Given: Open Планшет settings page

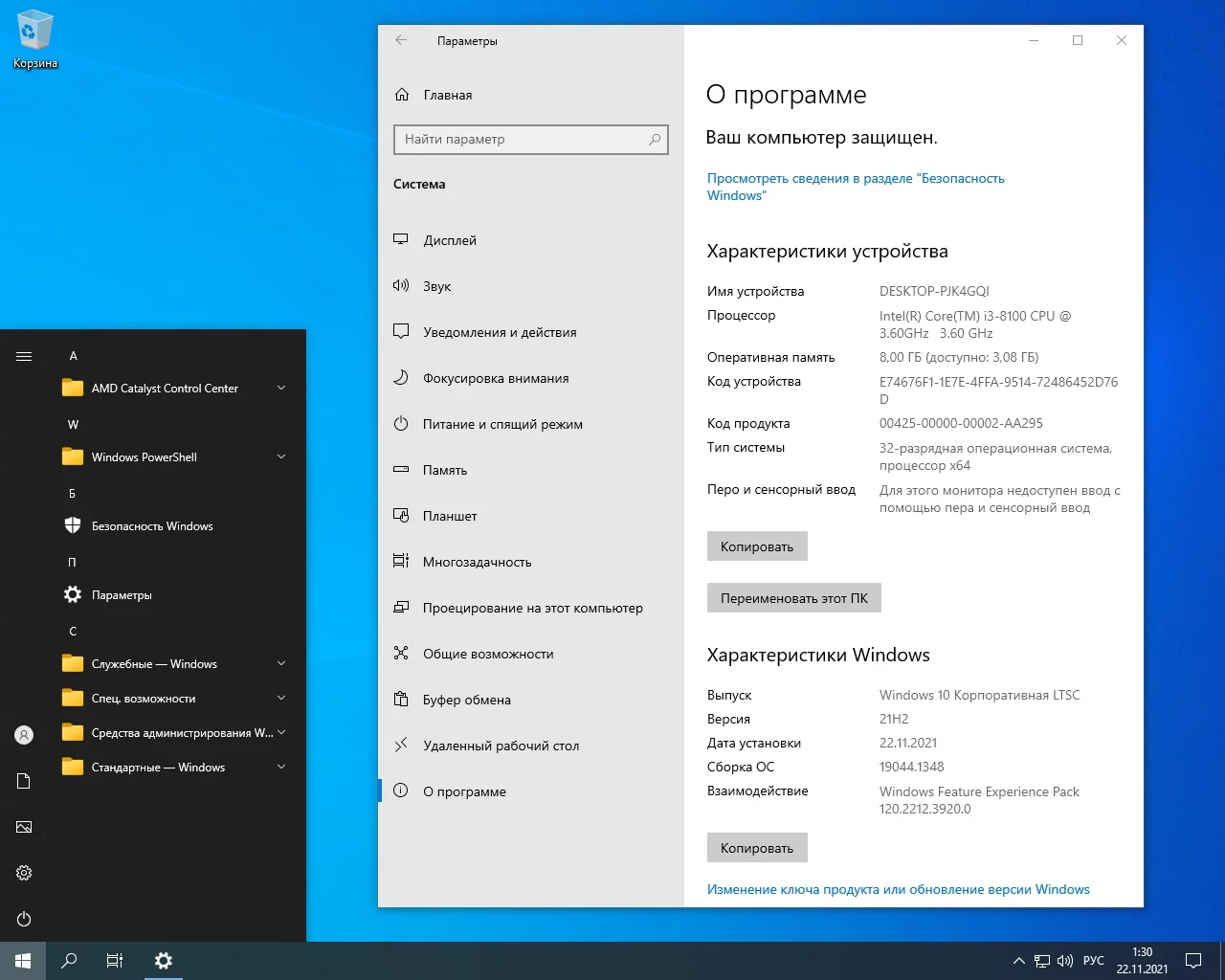Looking at the screenshot, I should [x=530, y=516].
